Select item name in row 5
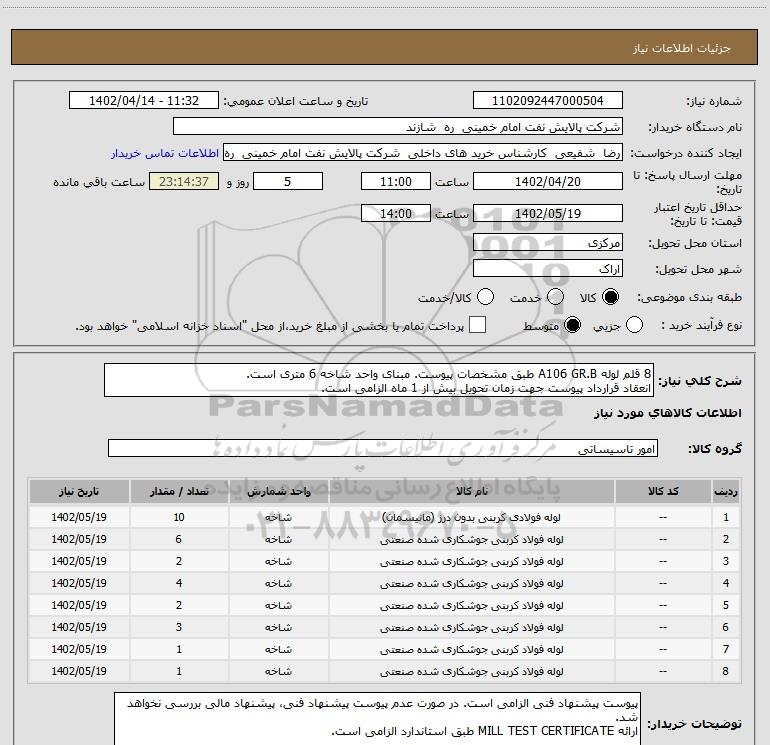Screen dimensions: 770x745 pyautogui.click(x=471, y=605)
